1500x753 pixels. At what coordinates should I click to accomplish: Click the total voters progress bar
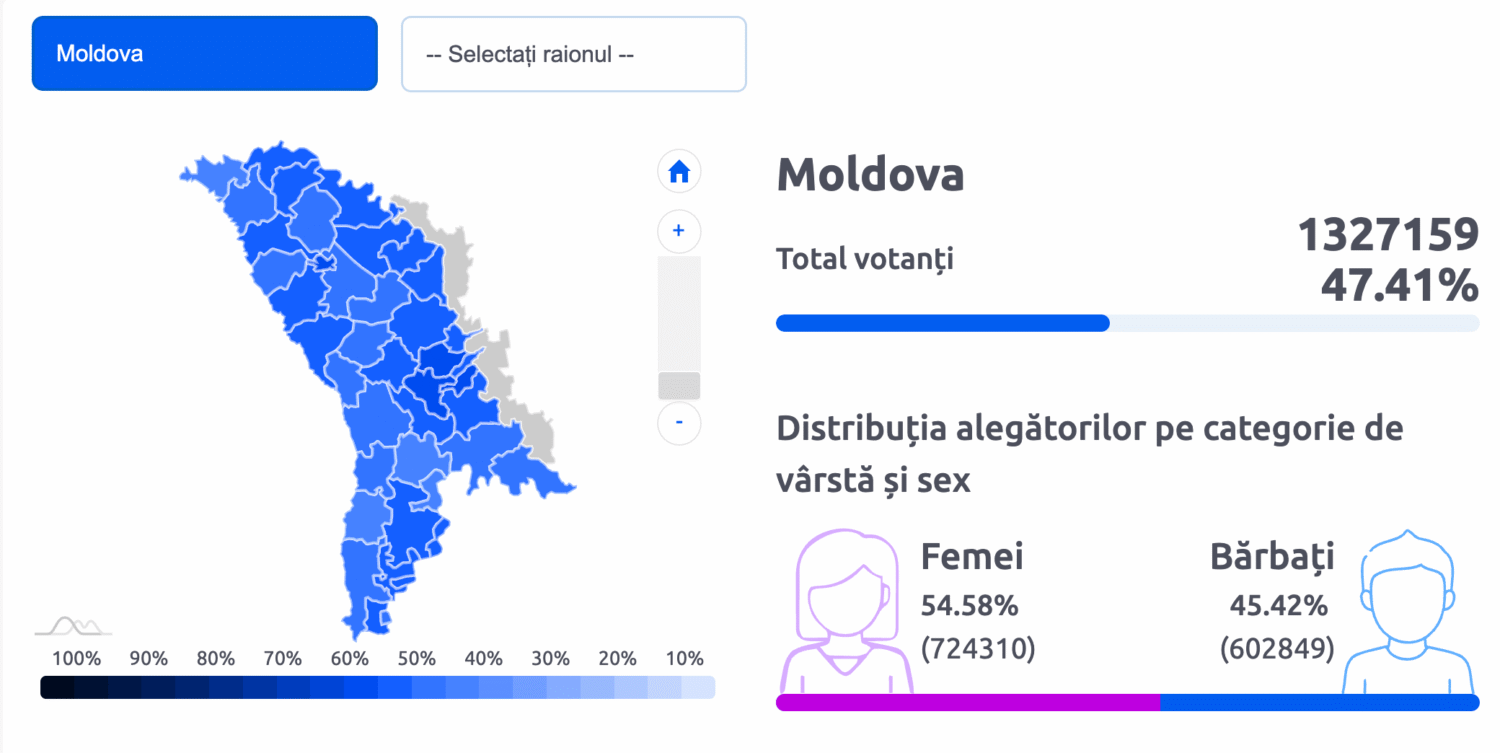pyautogui.click(x=1127, y=323)
